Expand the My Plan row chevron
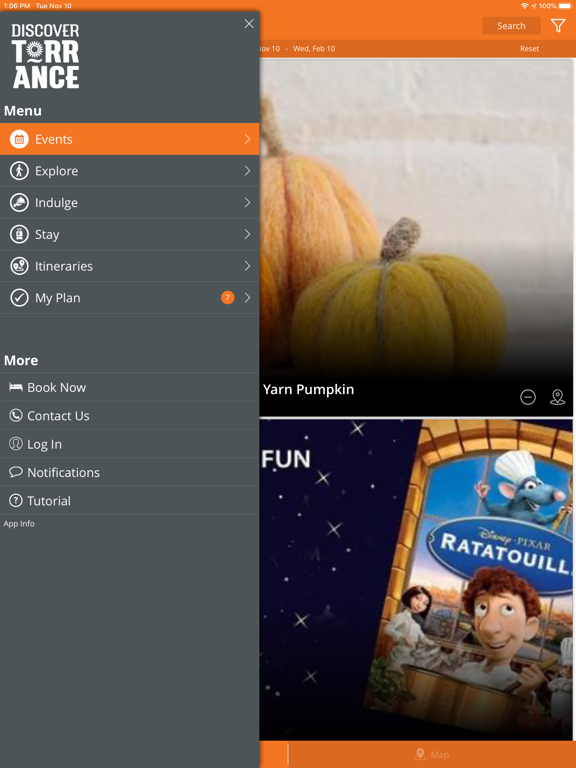Image resolution: width=576 pixels, height=768 pixels. [x=247, y=298]
